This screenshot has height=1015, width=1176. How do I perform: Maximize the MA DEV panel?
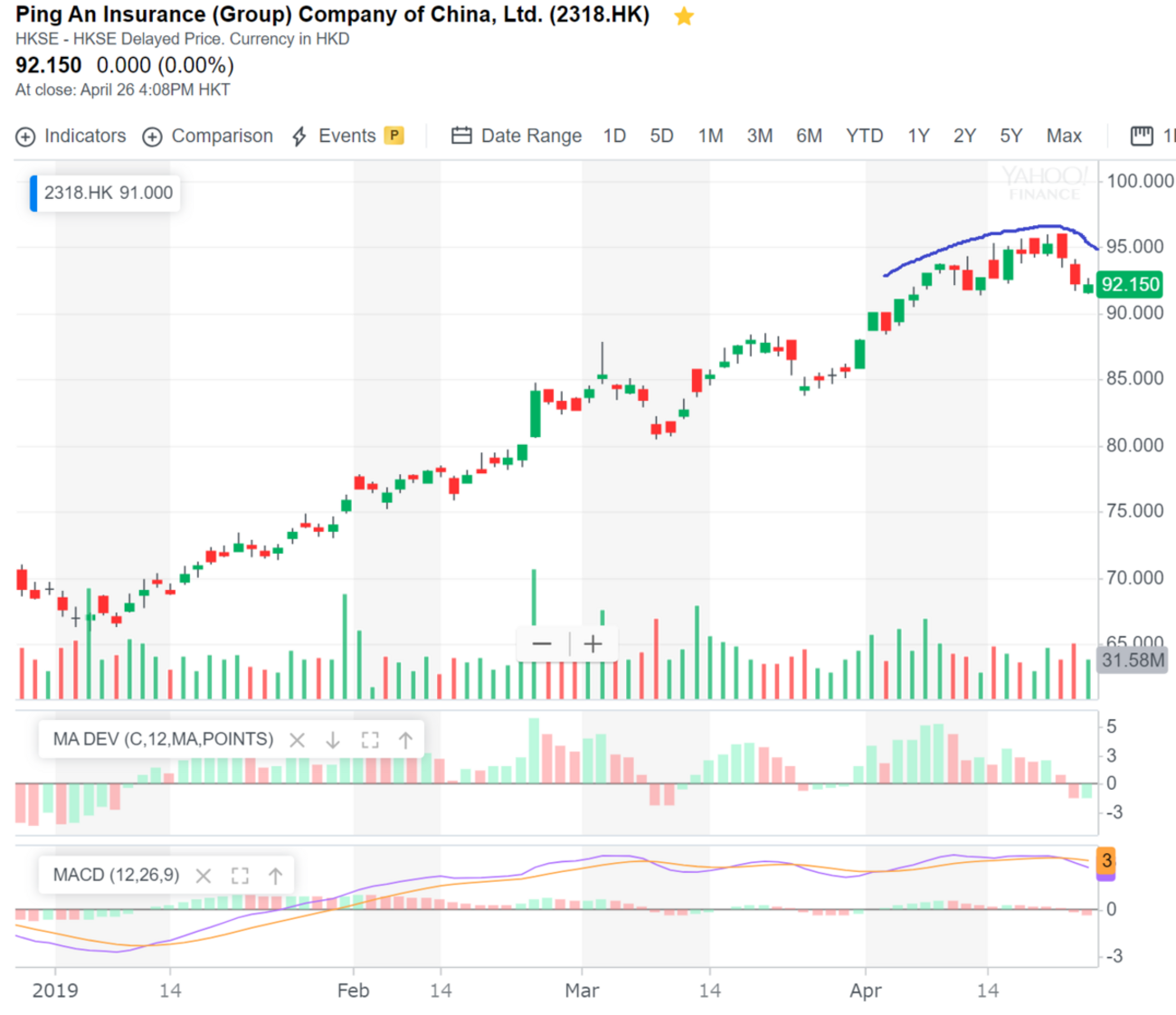point(370,740)
